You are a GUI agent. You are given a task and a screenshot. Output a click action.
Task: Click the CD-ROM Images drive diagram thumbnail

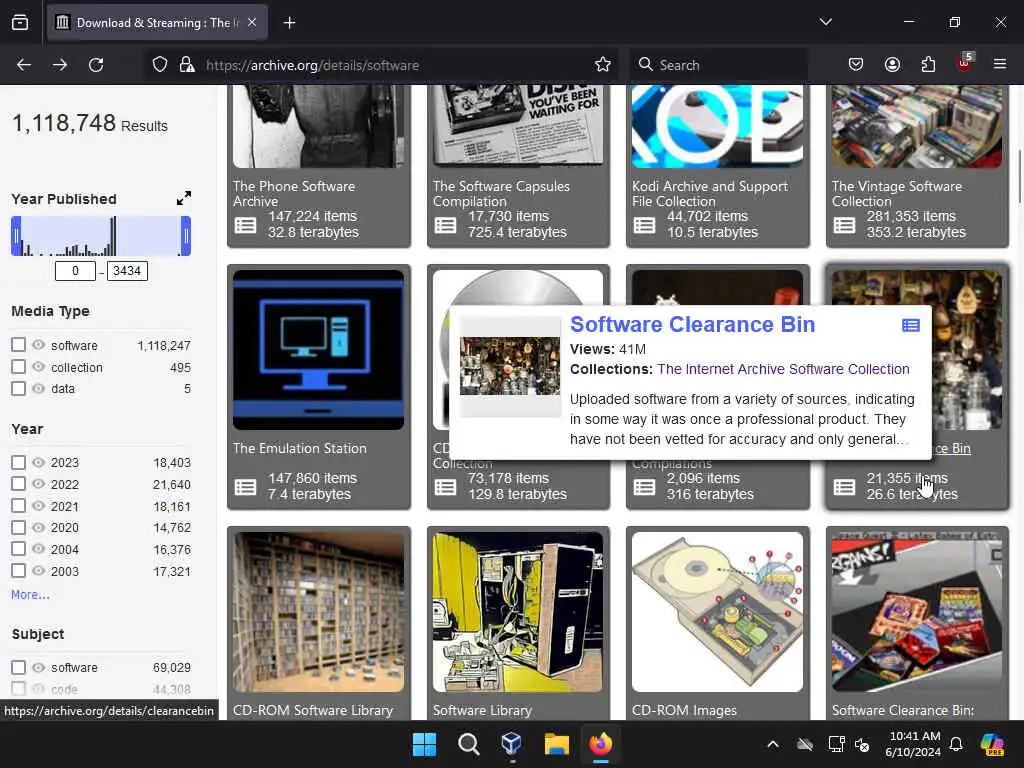717,612
